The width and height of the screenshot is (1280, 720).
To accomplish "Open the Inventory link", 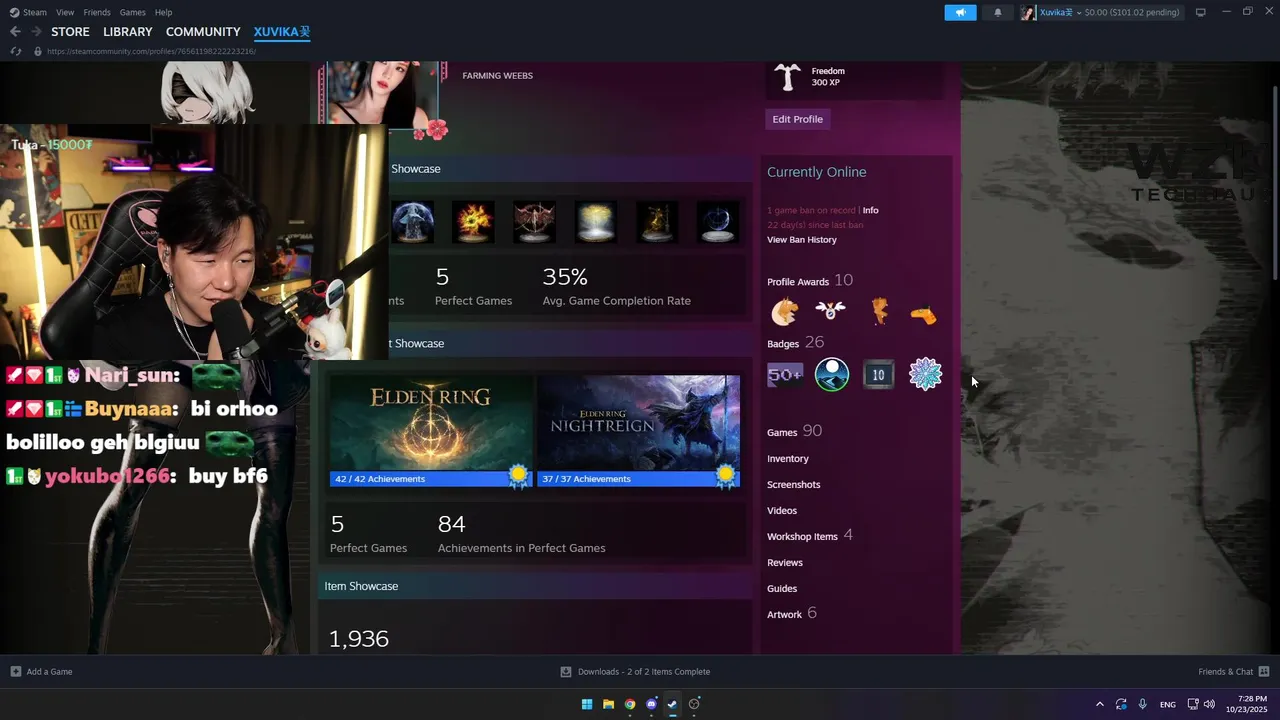I will (788, 459).
